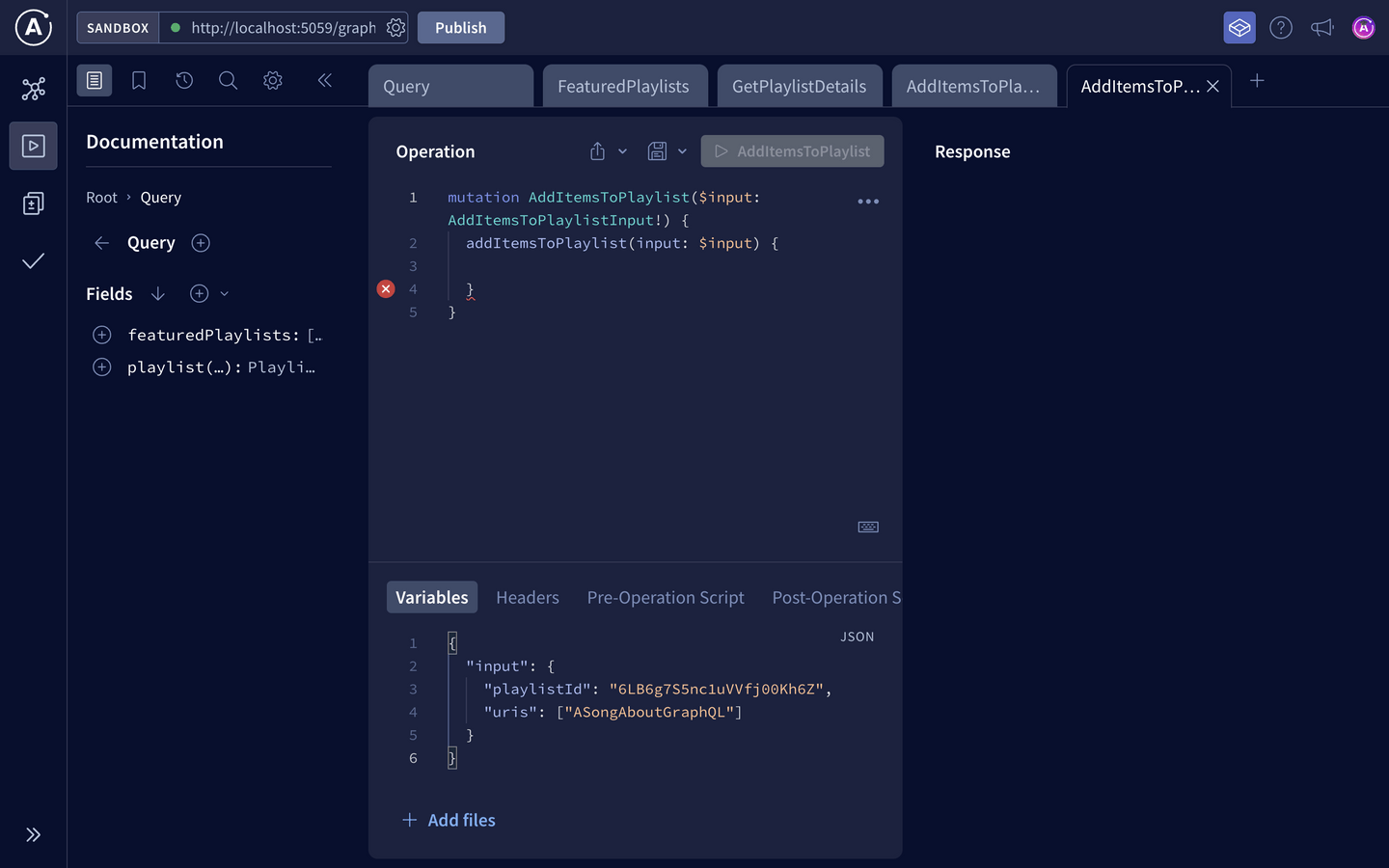The width and height of the screenshot is (1389, 868).
Task: Expand the save operation dropdown chevron
Action: click(682, 150)
